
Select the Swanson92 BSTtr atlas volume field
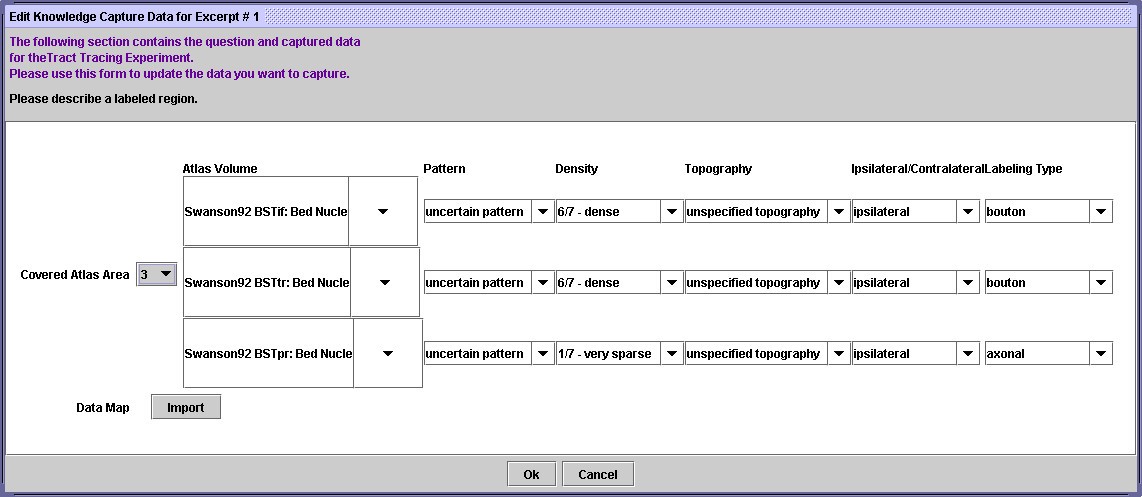pos(267,283)
